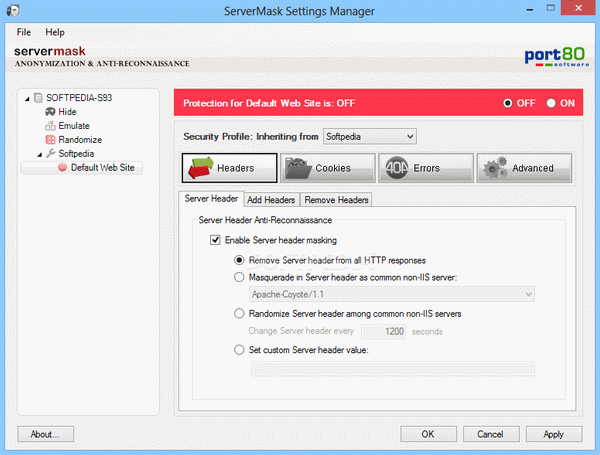Viewport: 600px width, 455px height.
Task: Click the Advanced label in the section button
Action: pyautogui.click(x=533, y=168)
